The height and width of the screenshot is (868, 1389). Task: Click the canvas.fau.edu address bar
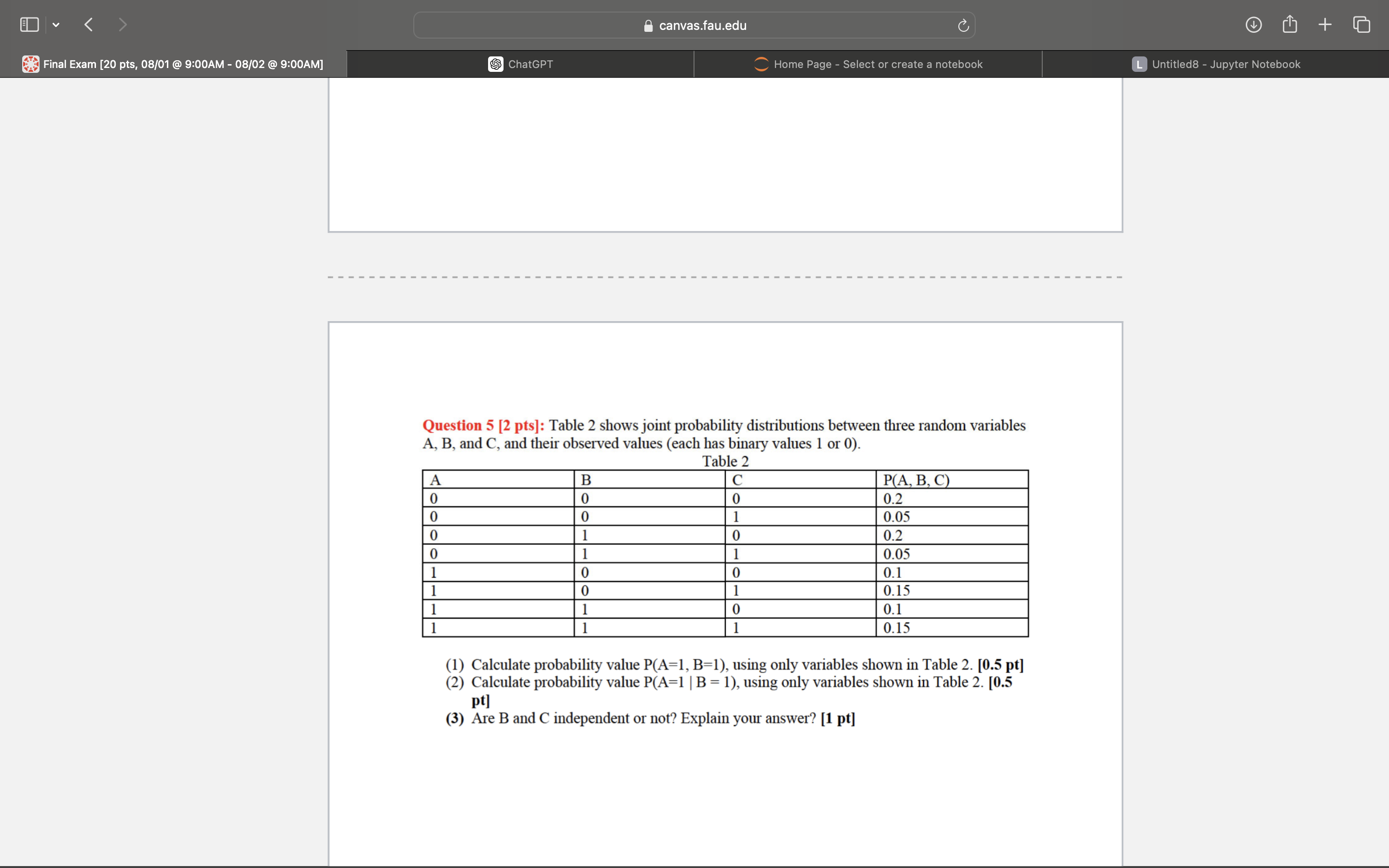coord(694,25)
